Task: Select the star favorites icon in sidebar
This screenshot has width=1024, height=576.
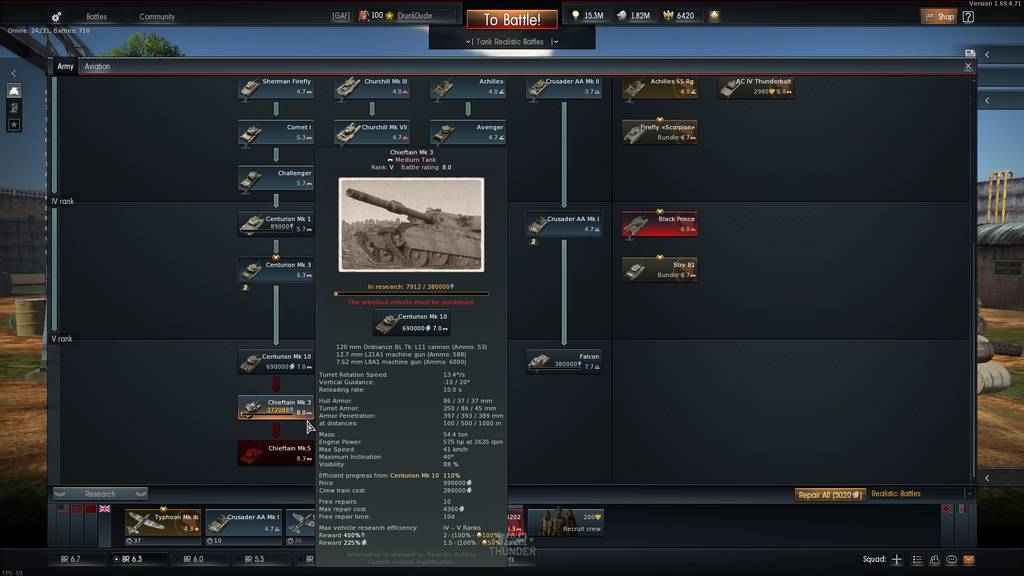Action: [14, 124]
